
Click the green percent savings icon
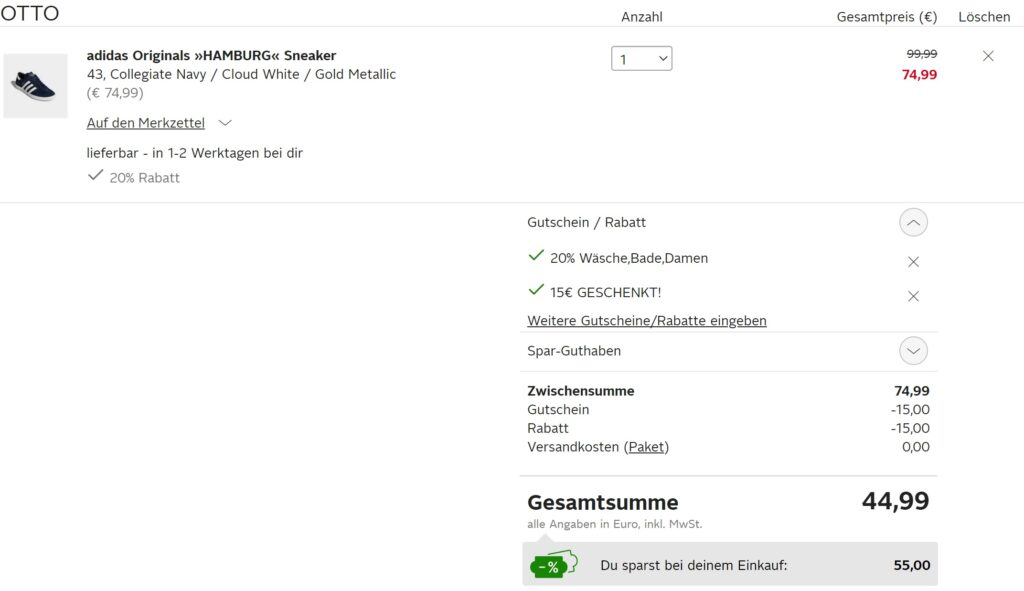click(554, 564)
